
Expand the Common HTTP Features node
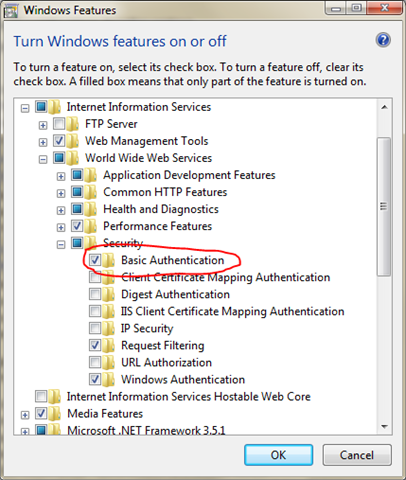pos(61,193)
